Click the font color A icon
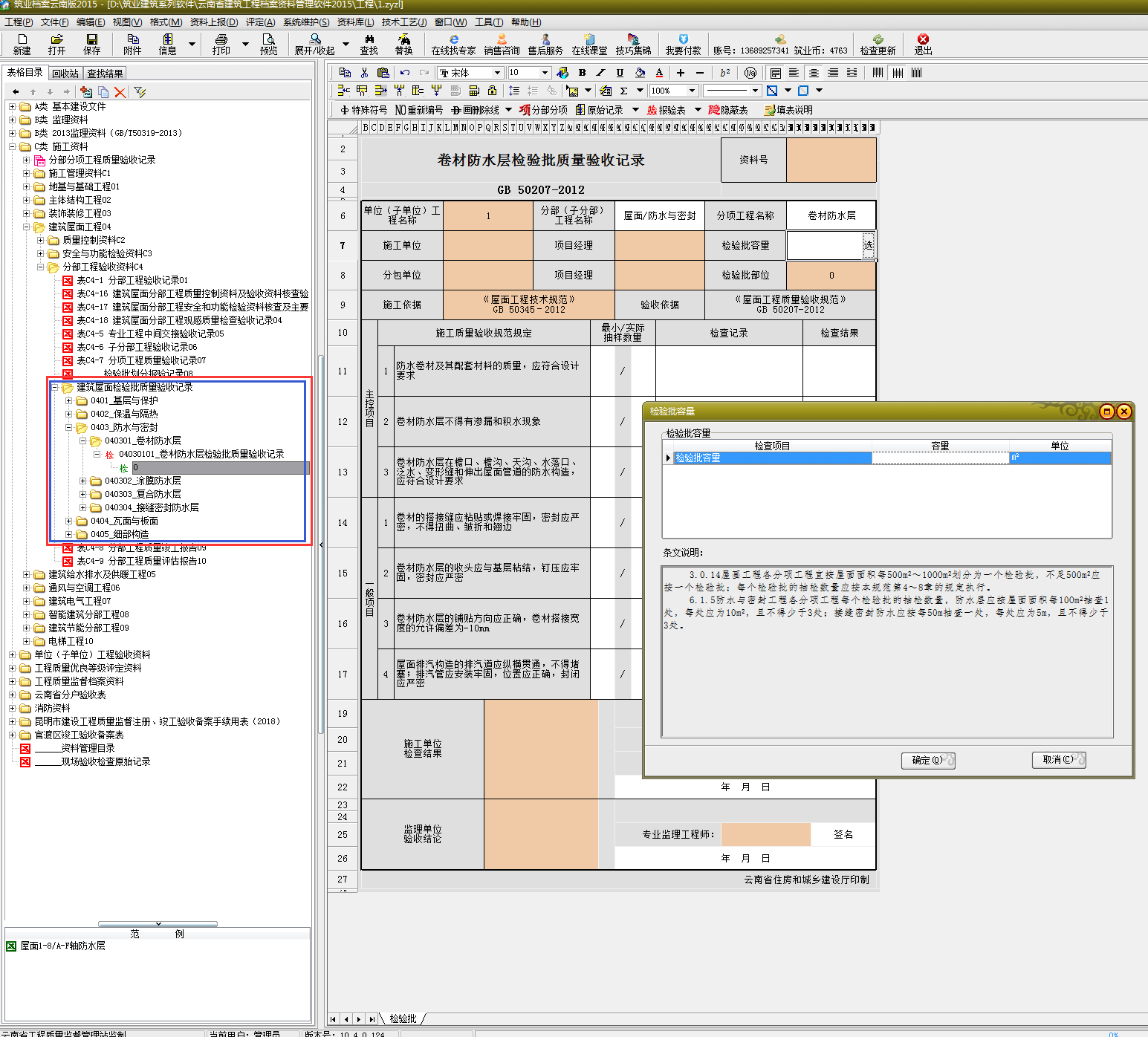 point(659,73)
